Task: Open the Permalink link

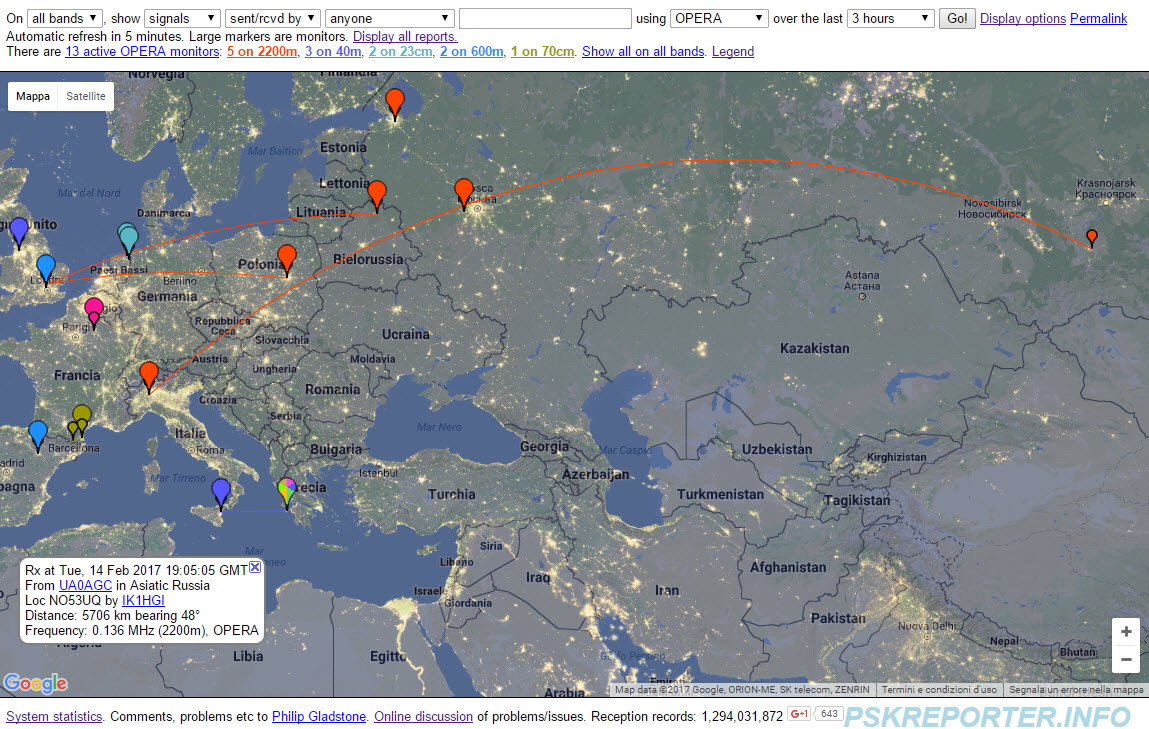Action: [1098, 18]
